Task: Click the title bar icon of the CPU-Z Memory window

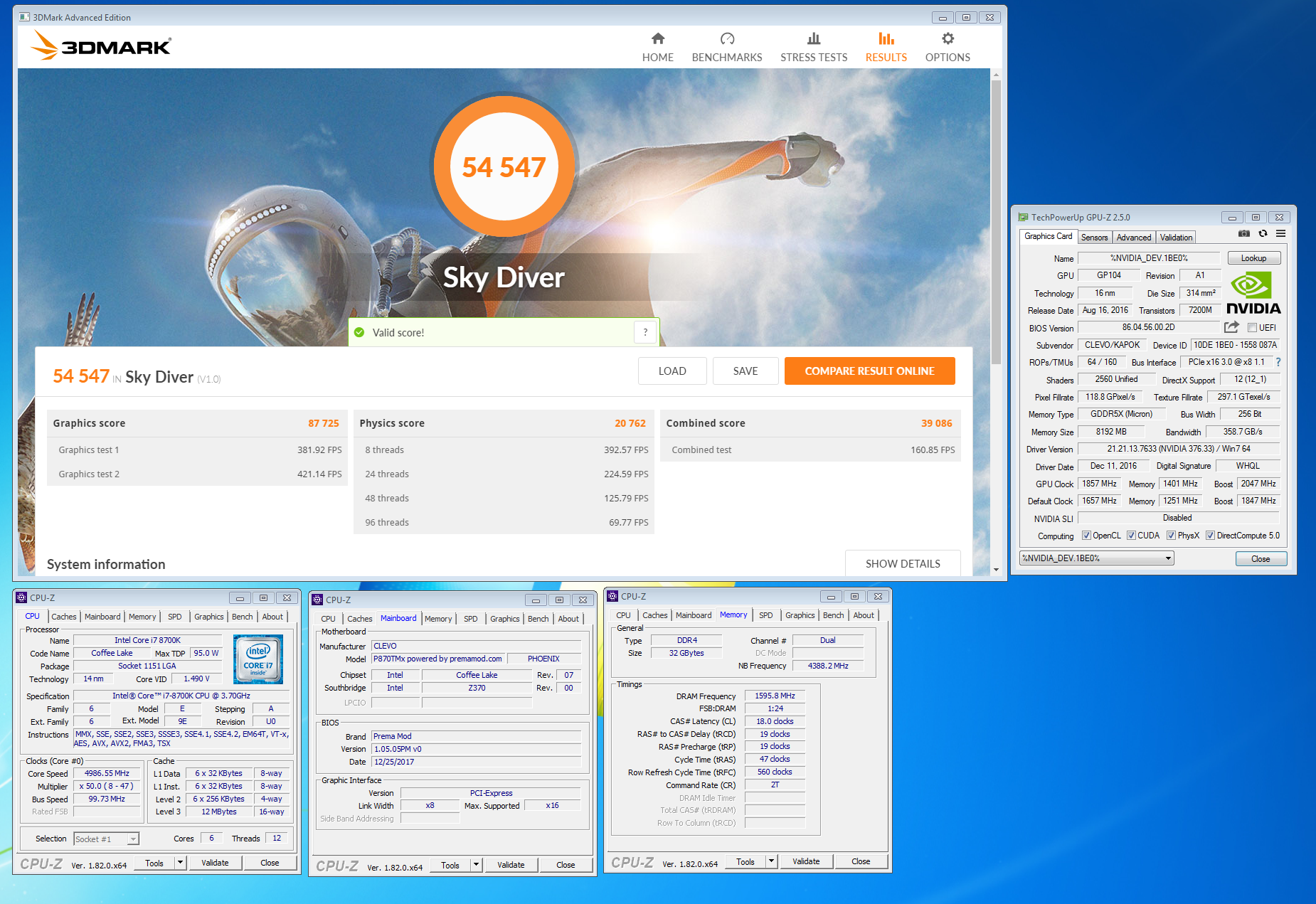Action: click(612, 596)
